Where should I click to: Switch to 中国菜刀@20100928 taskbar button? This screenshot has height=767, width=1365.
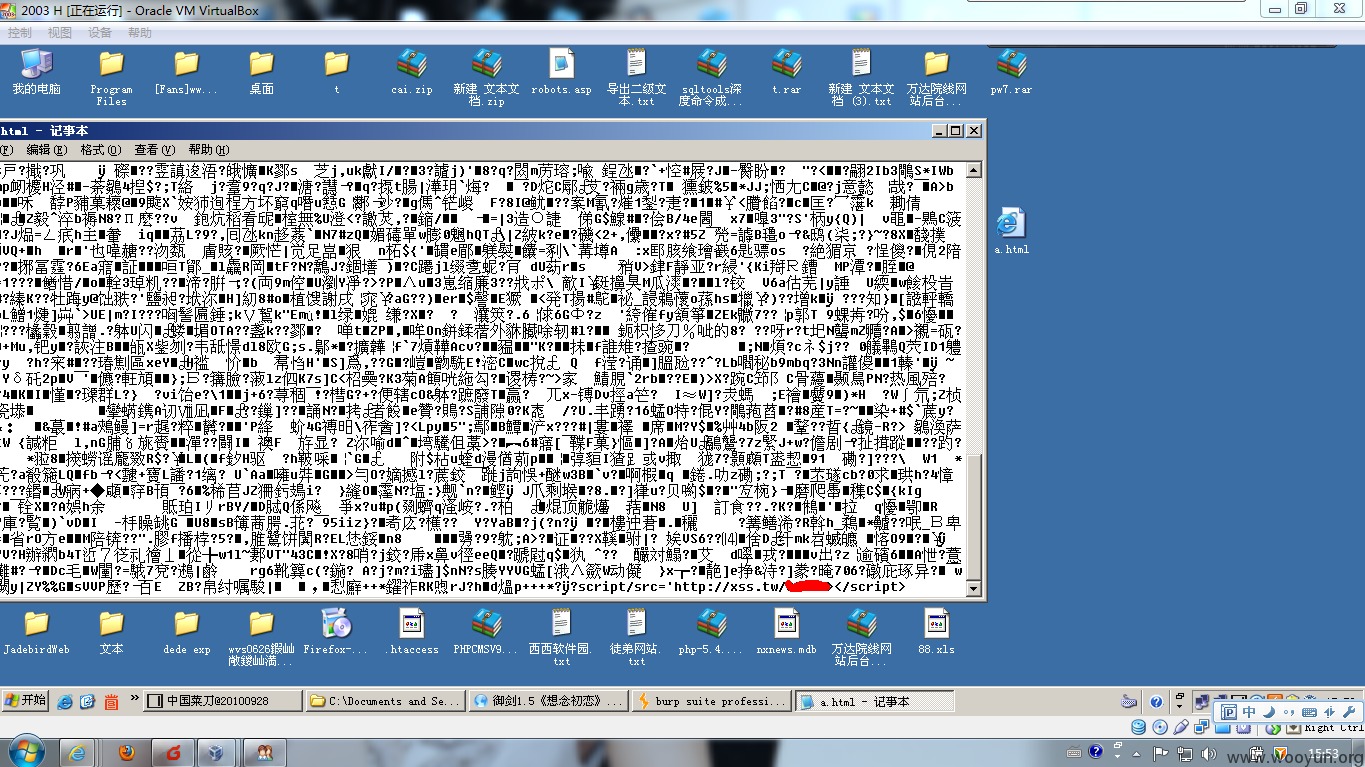click(222, 701)
